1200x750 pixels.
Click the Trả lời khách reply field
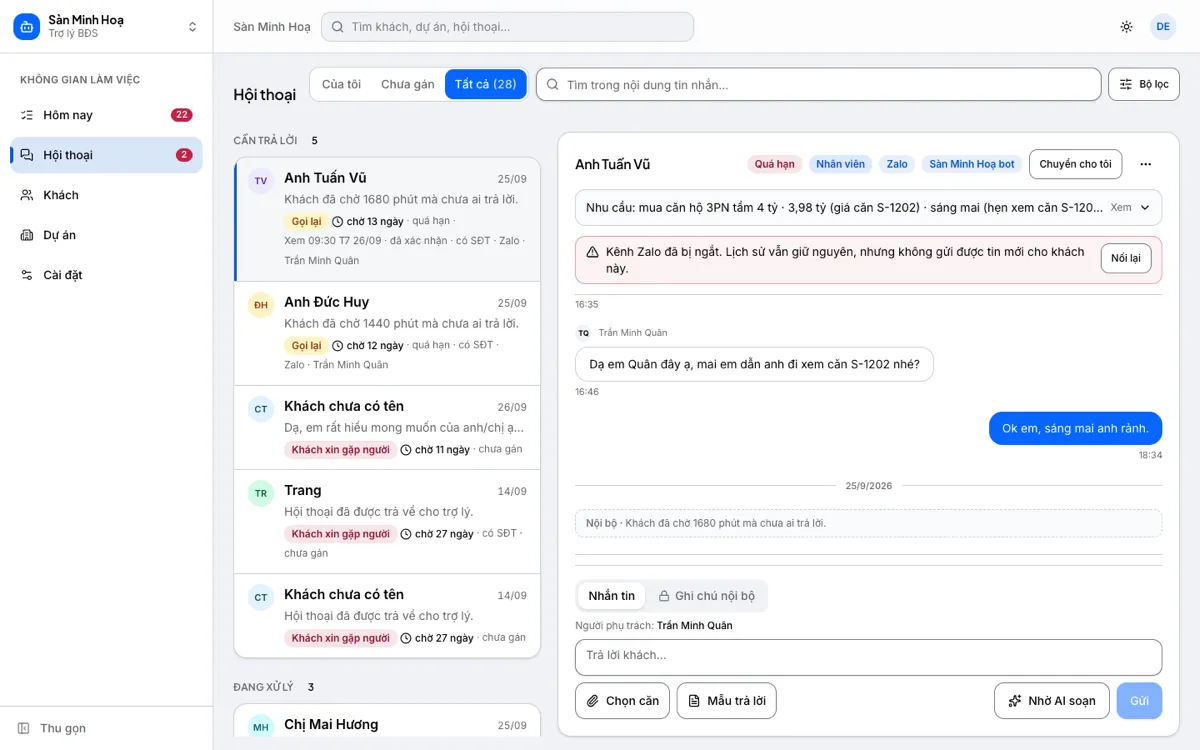(868, 657)
